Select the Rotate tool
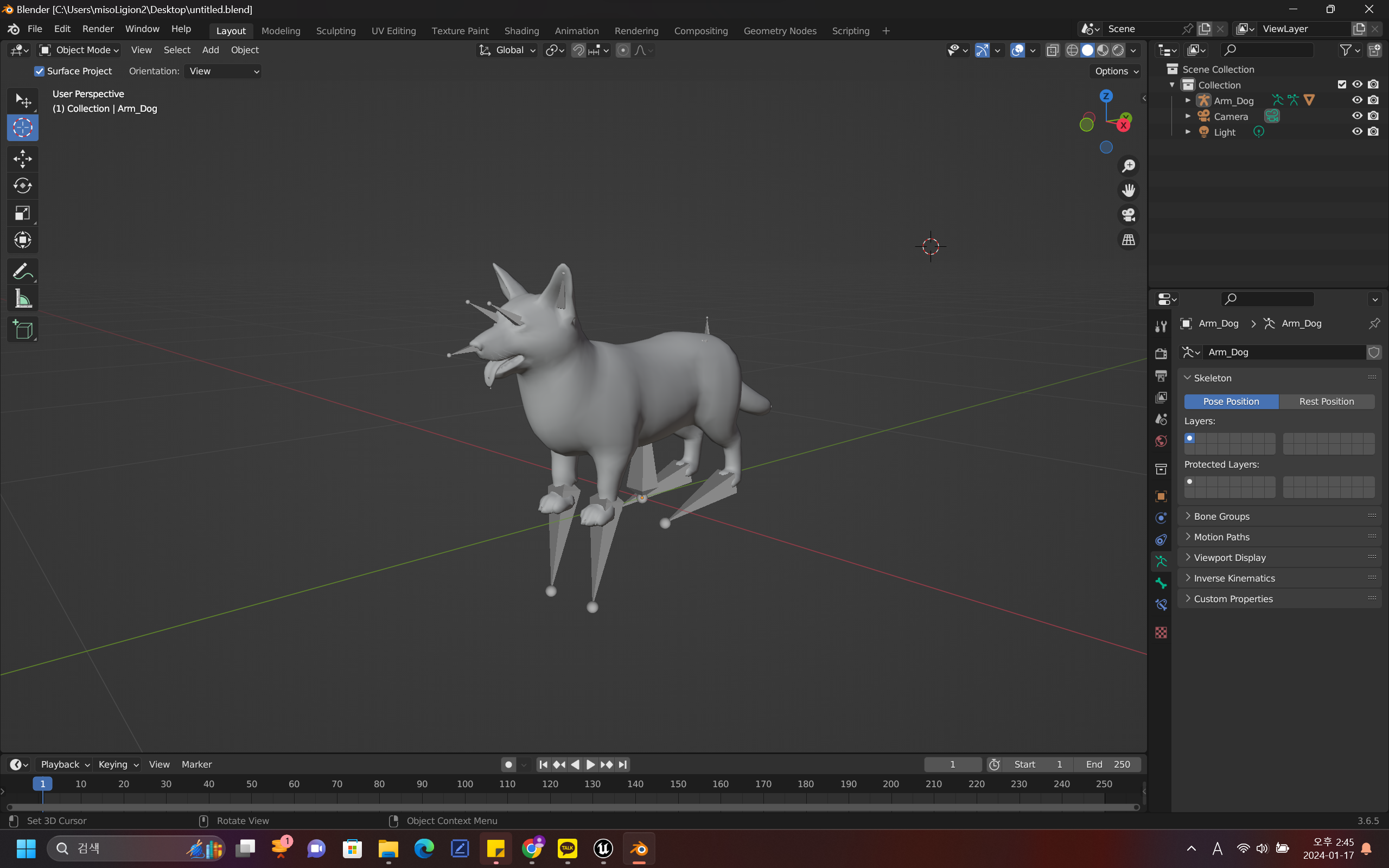Image resolution: width=1389 pixels, height=868 pixels. pos(22,186)
